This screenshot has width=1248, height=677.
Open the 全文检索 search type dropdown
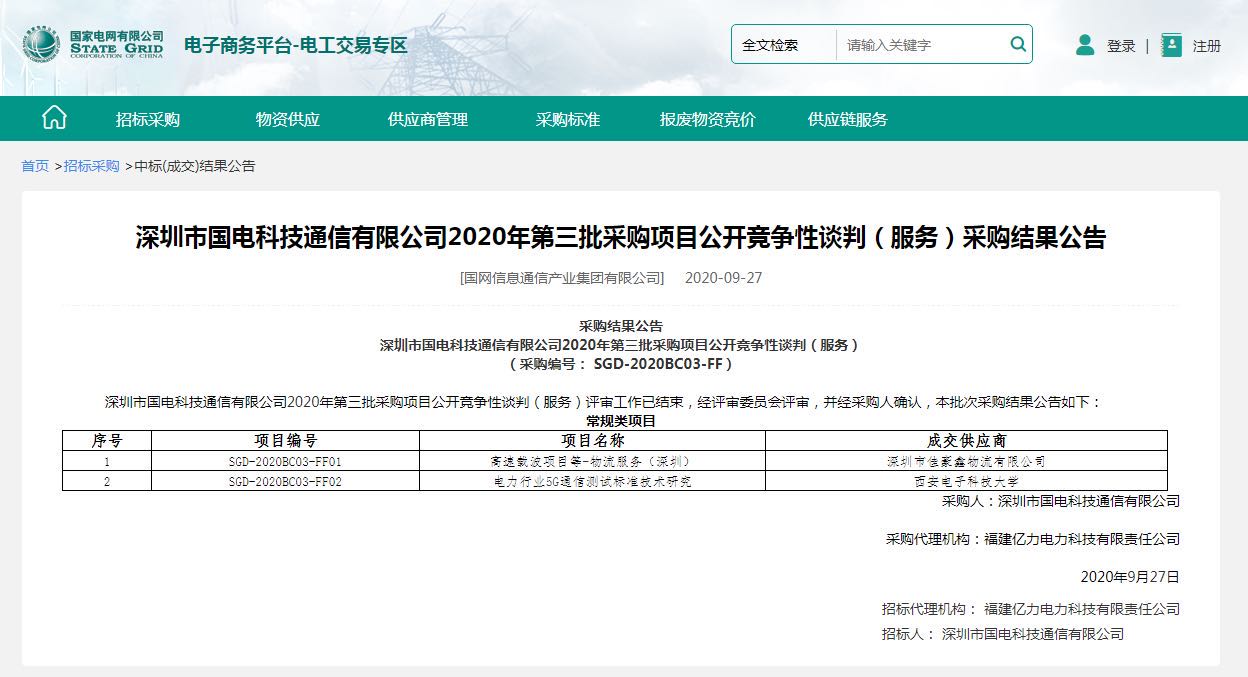[783, 45]
